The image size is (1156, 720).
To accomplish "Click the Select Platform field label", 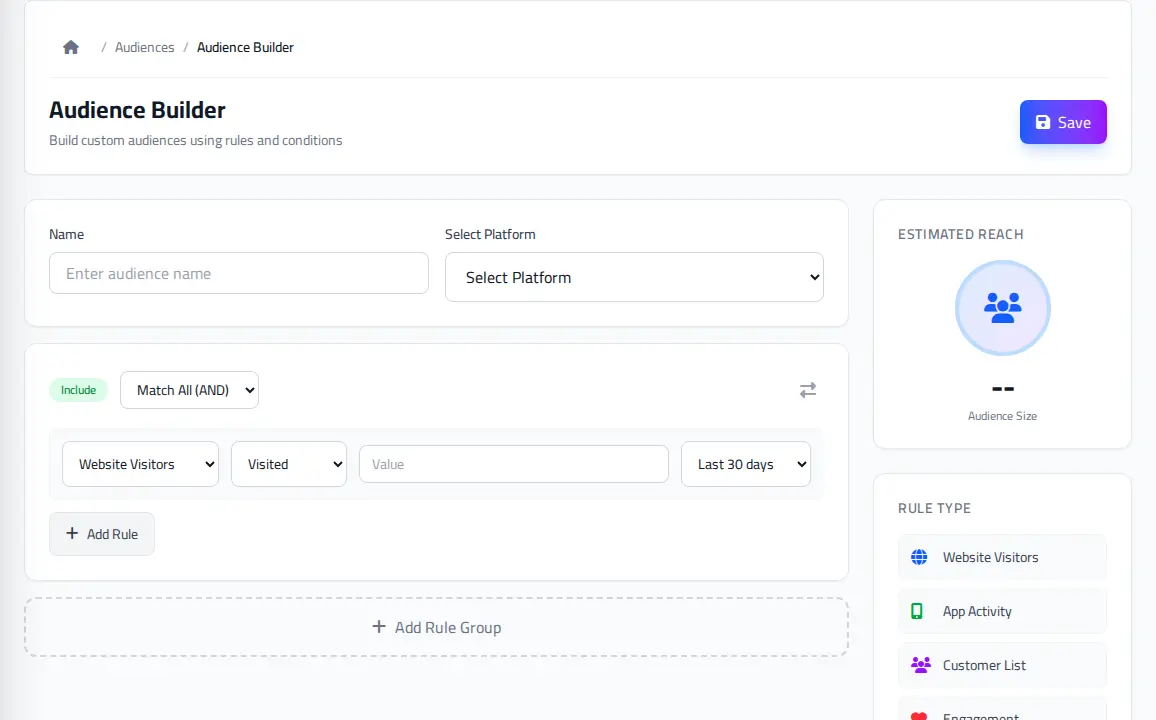I will click(x=490, y=234).
